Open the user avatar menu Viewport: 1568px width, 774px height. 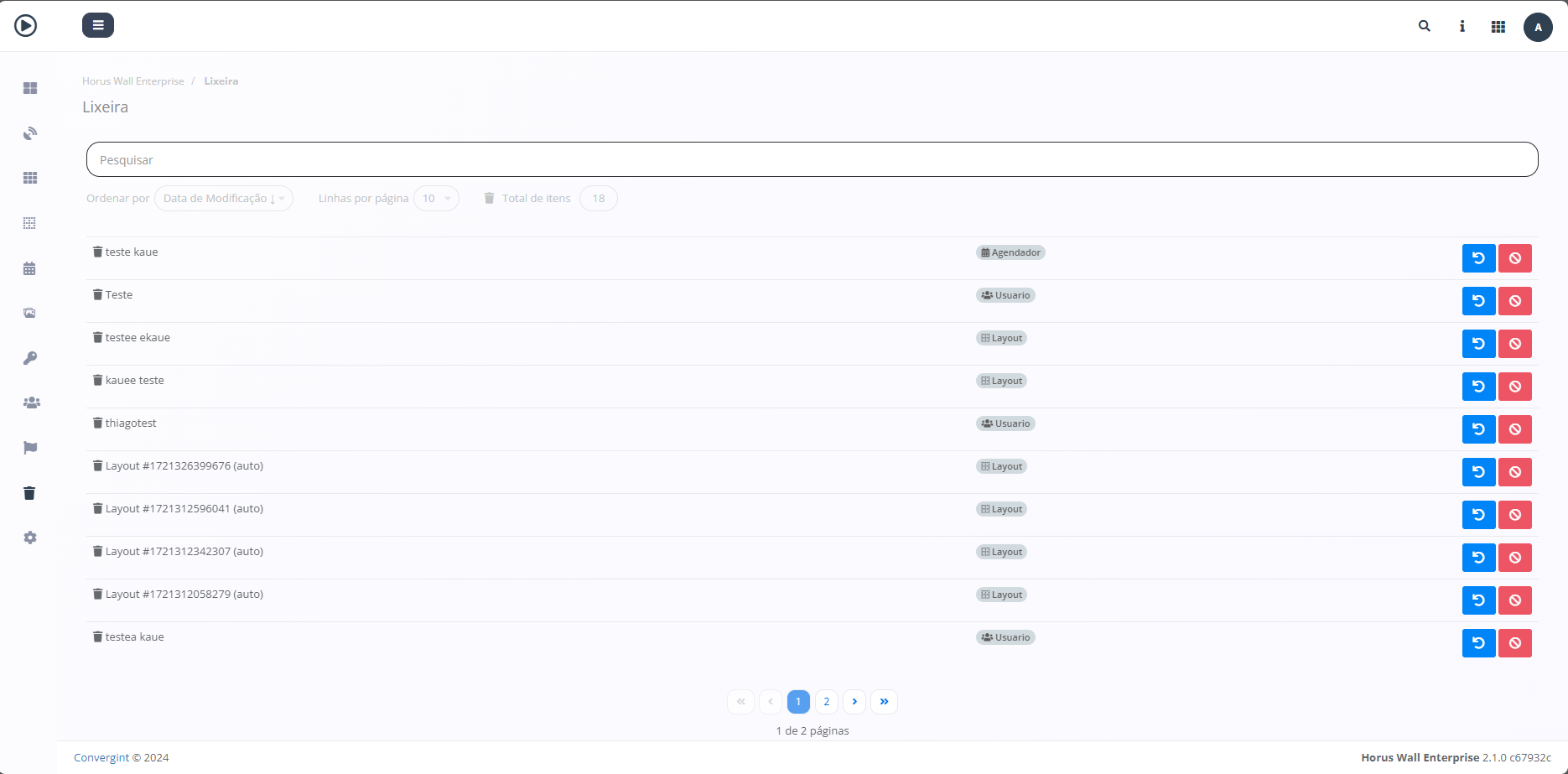[1537, 27]
